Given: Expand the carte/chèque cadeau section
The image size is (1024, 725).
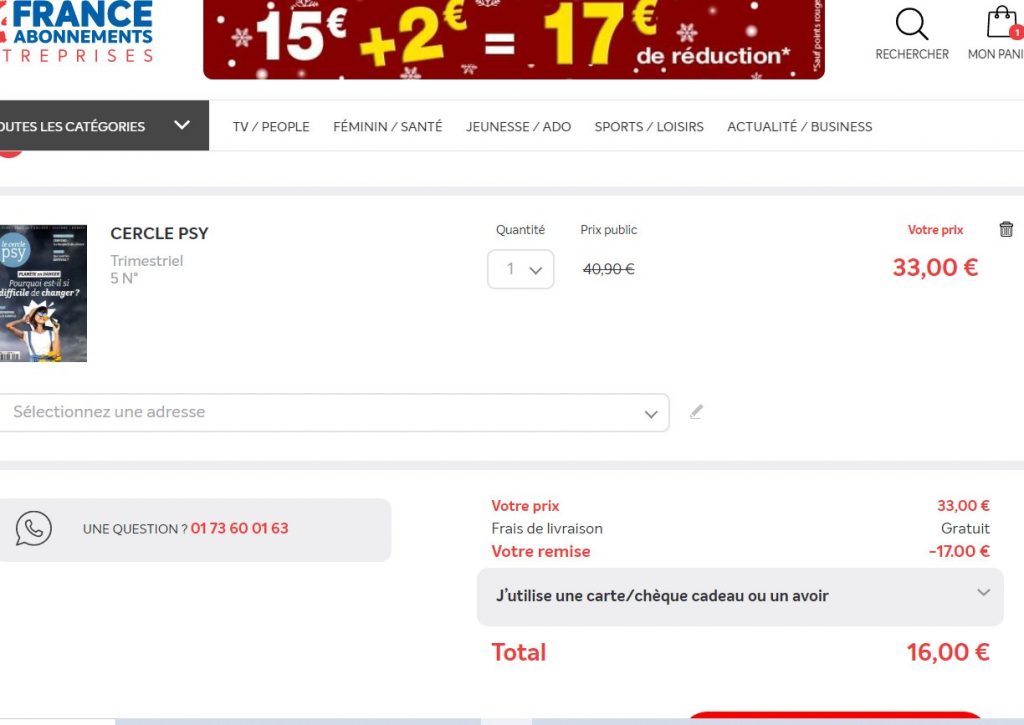Looking at the screenshot, I should (x=739, y=596).
